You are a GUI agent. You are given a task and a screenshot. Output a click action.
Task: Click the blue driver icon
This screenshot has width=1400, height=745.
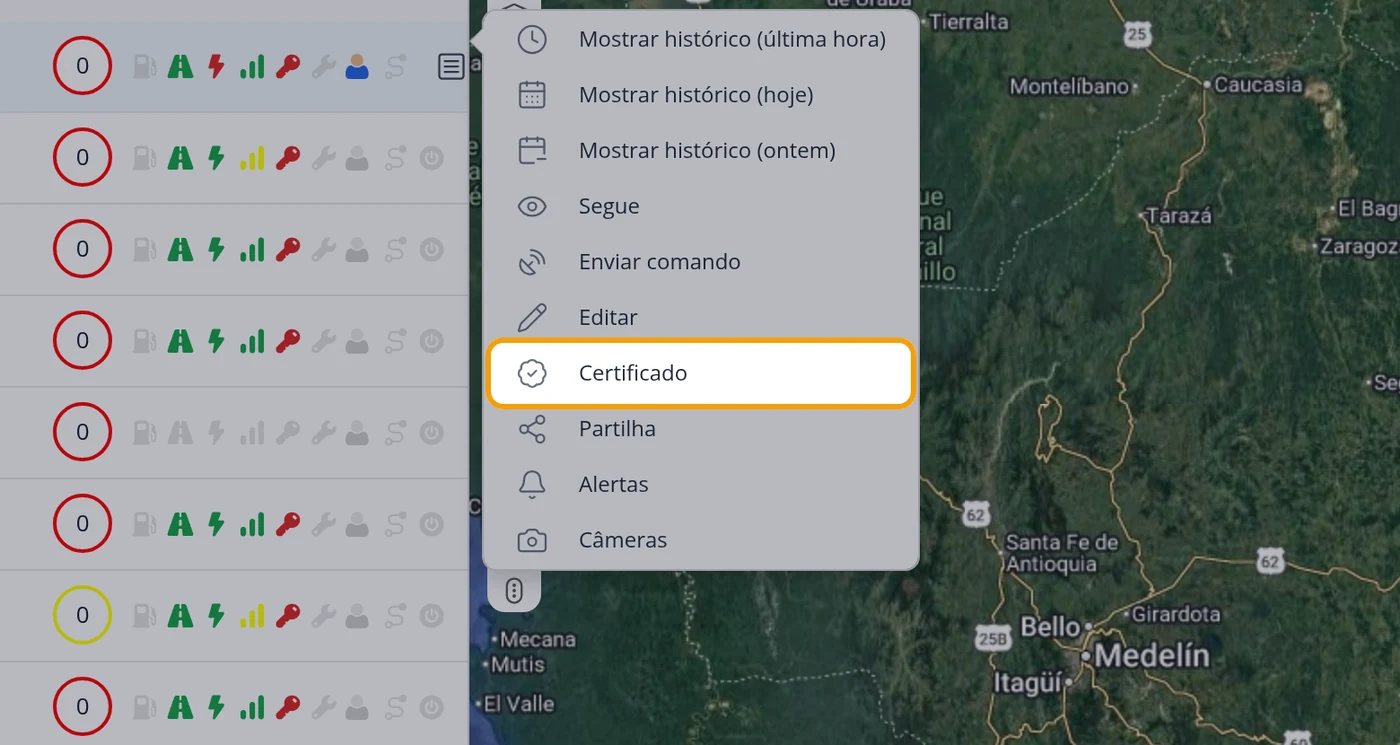point(357,67)
